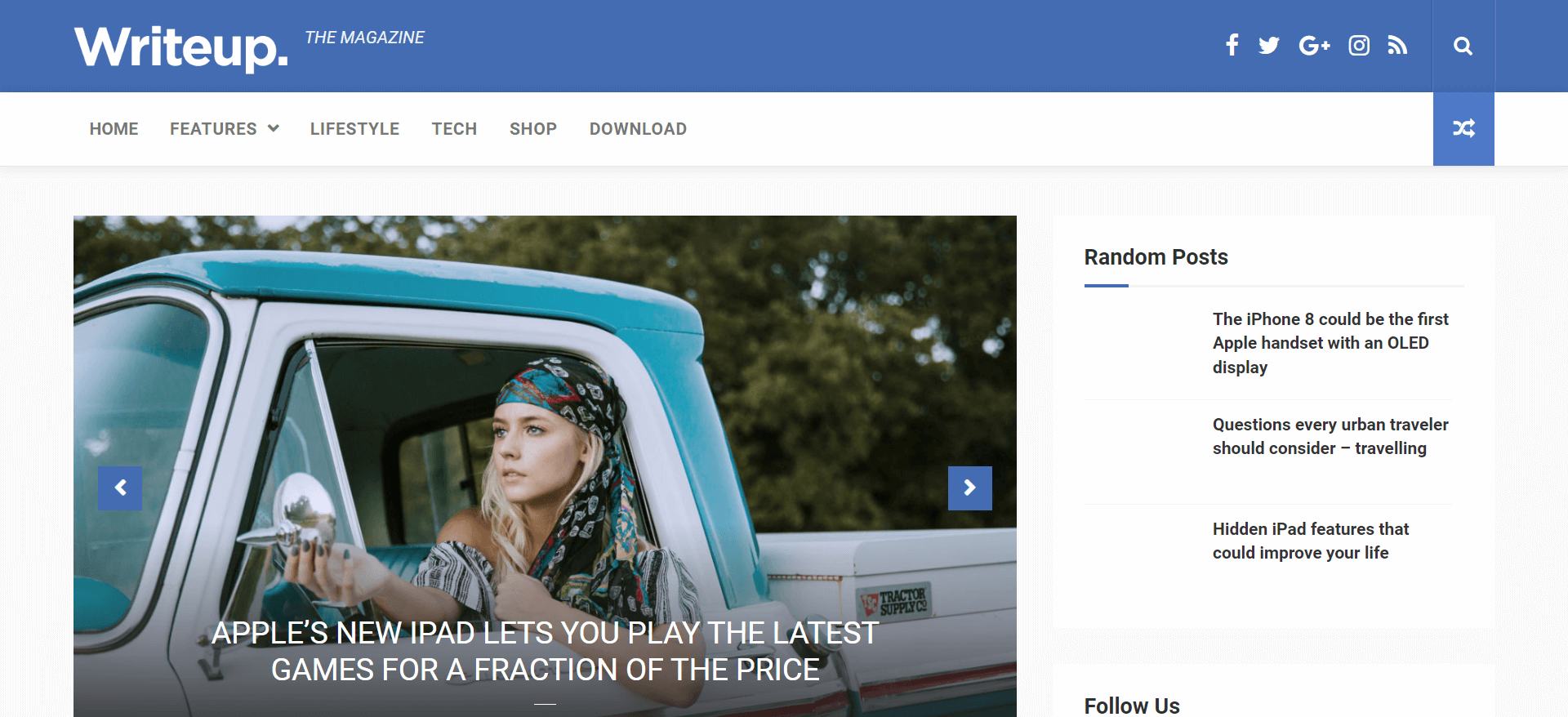Click the Follow Us heading
The width and height of the screenshot is (1568, 717).
[x=1132, y=706]
